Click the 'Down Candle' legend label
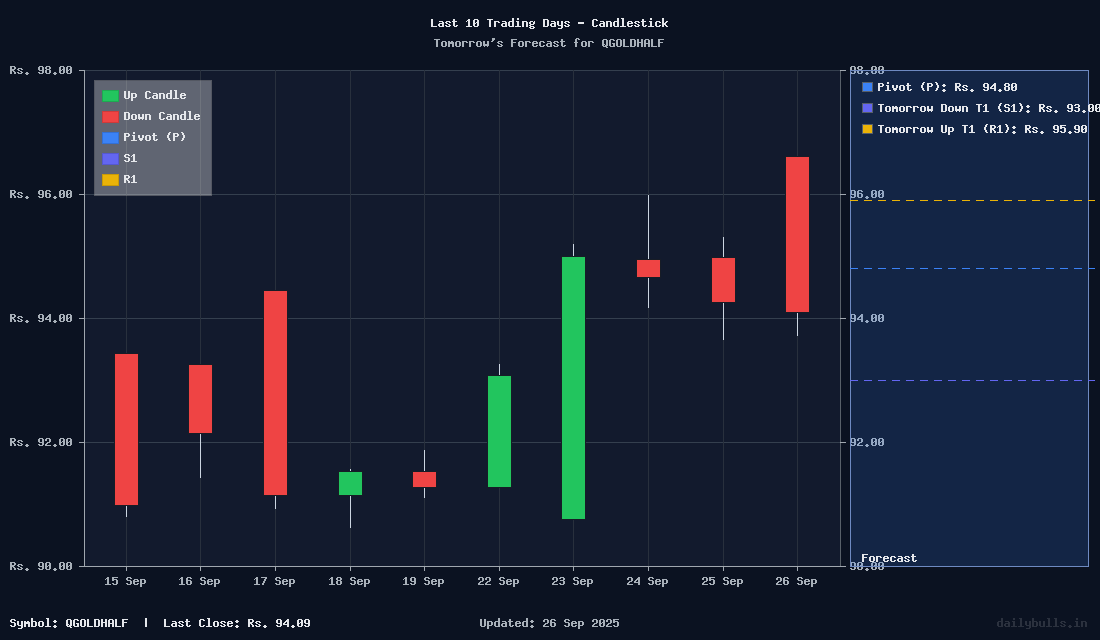The height and width of the screenshot is (640, 1100). click(162, 116)
